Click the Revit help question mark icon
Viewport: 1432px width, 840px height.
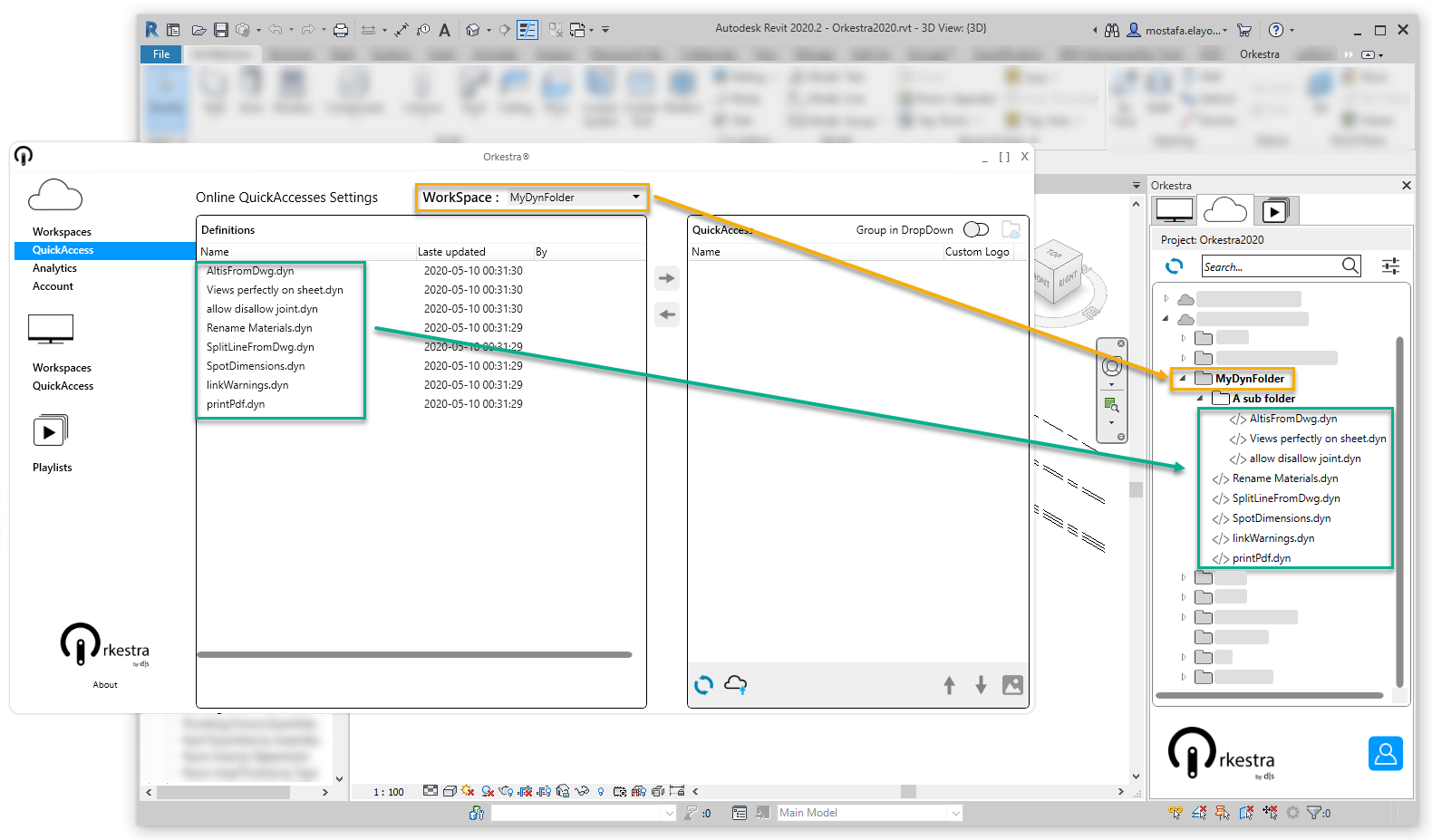tap(1276, 30)
